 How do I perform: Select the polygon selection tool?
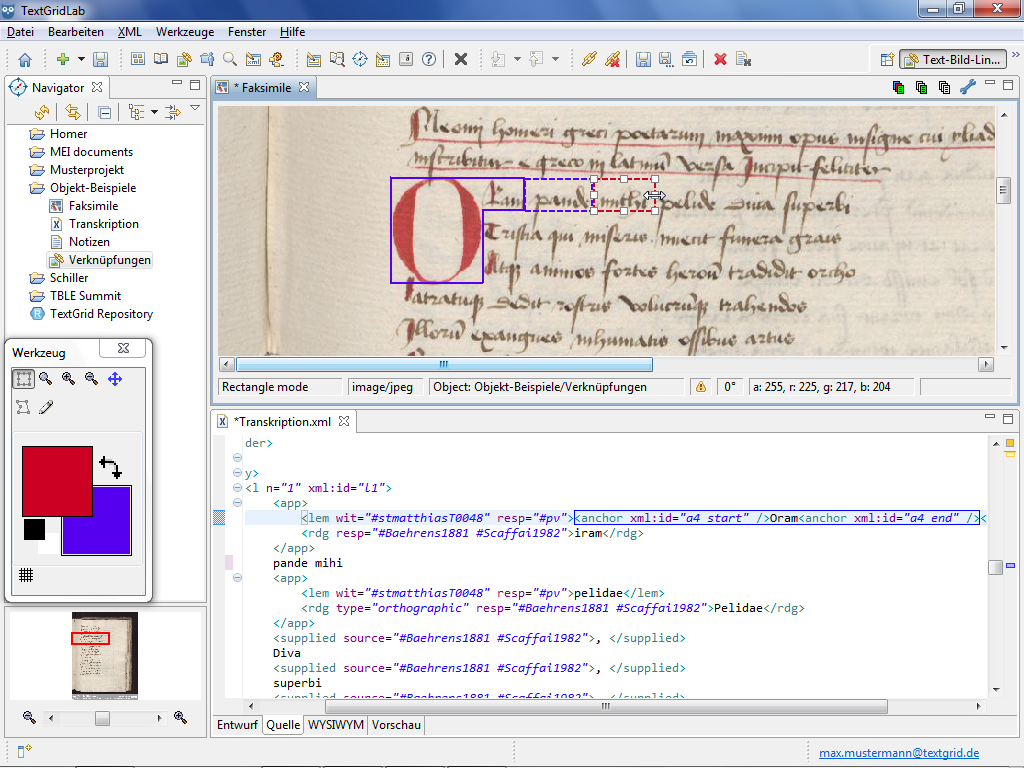pyautogui.click(x=23, y=407)
